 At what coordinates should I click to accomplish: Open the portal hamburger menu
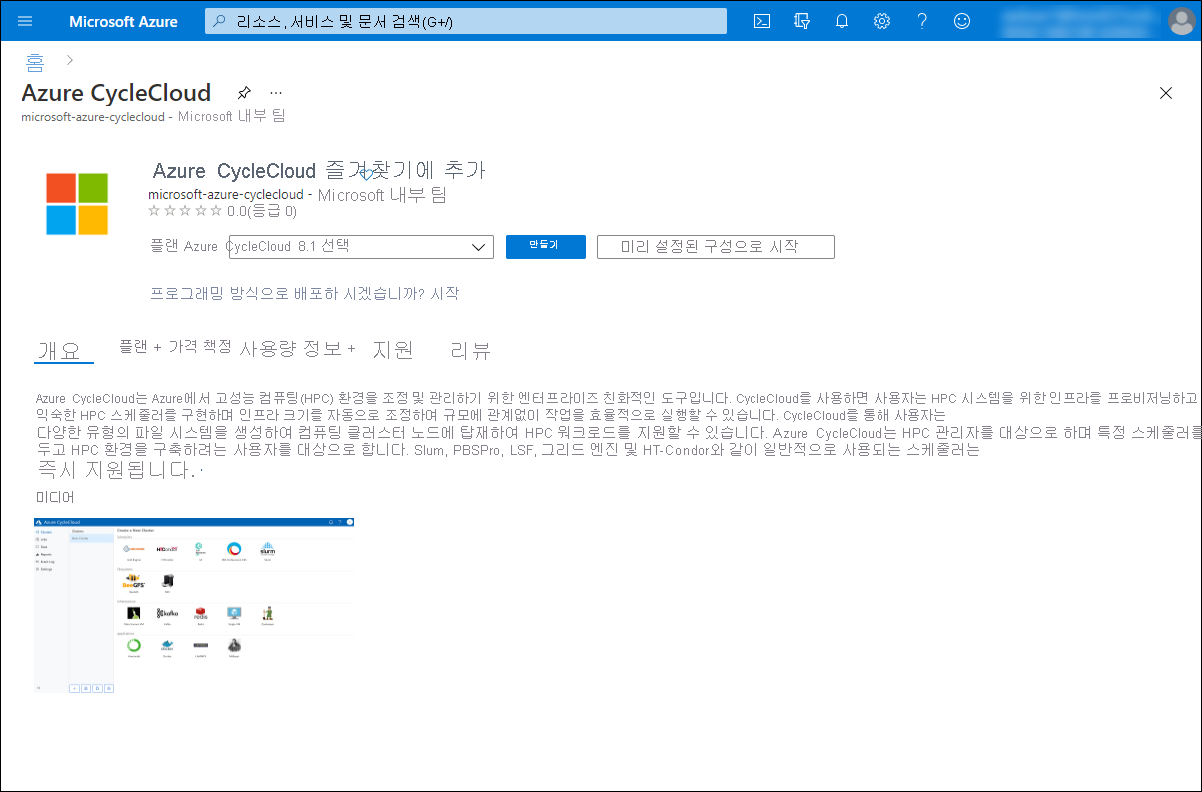(25, 21)
